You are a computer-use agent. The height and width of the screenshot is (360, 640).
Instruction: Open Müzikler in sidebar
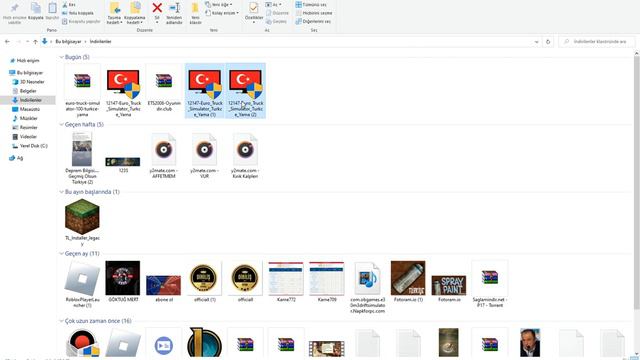click(25, 118)
